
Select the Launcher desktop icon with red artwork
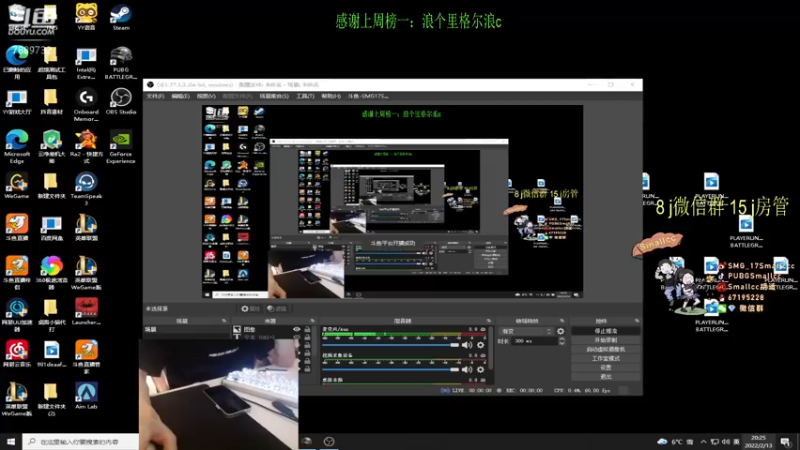tap(86, 312)
